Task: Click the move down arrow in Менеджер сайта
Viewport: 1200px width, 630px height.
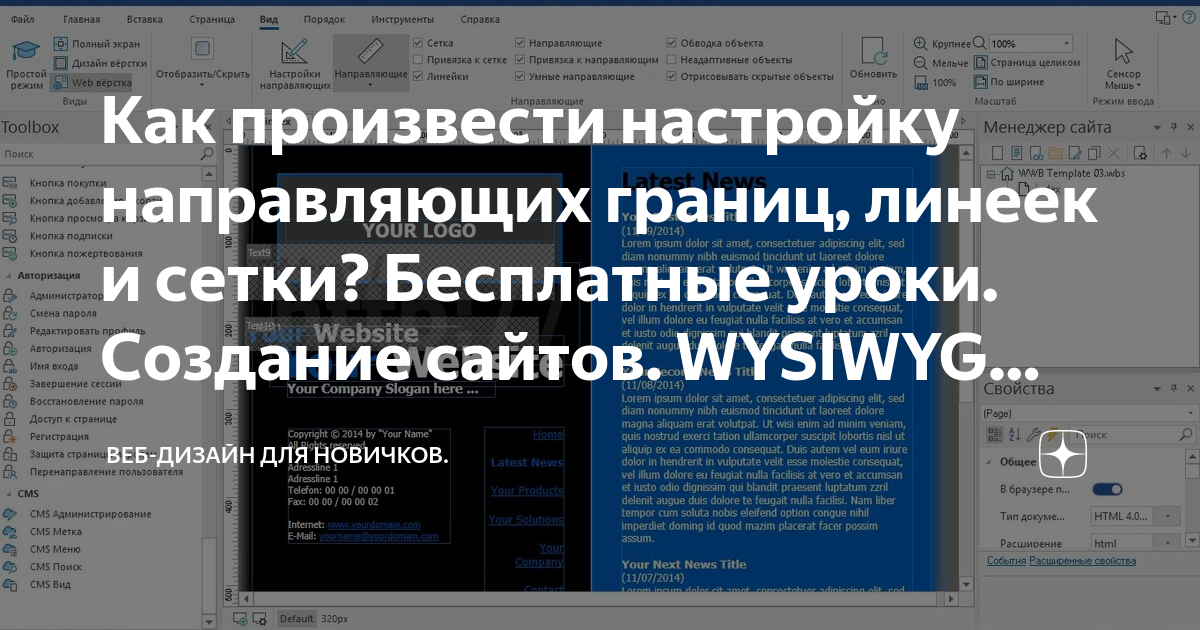Action: tap(1185, 152)
